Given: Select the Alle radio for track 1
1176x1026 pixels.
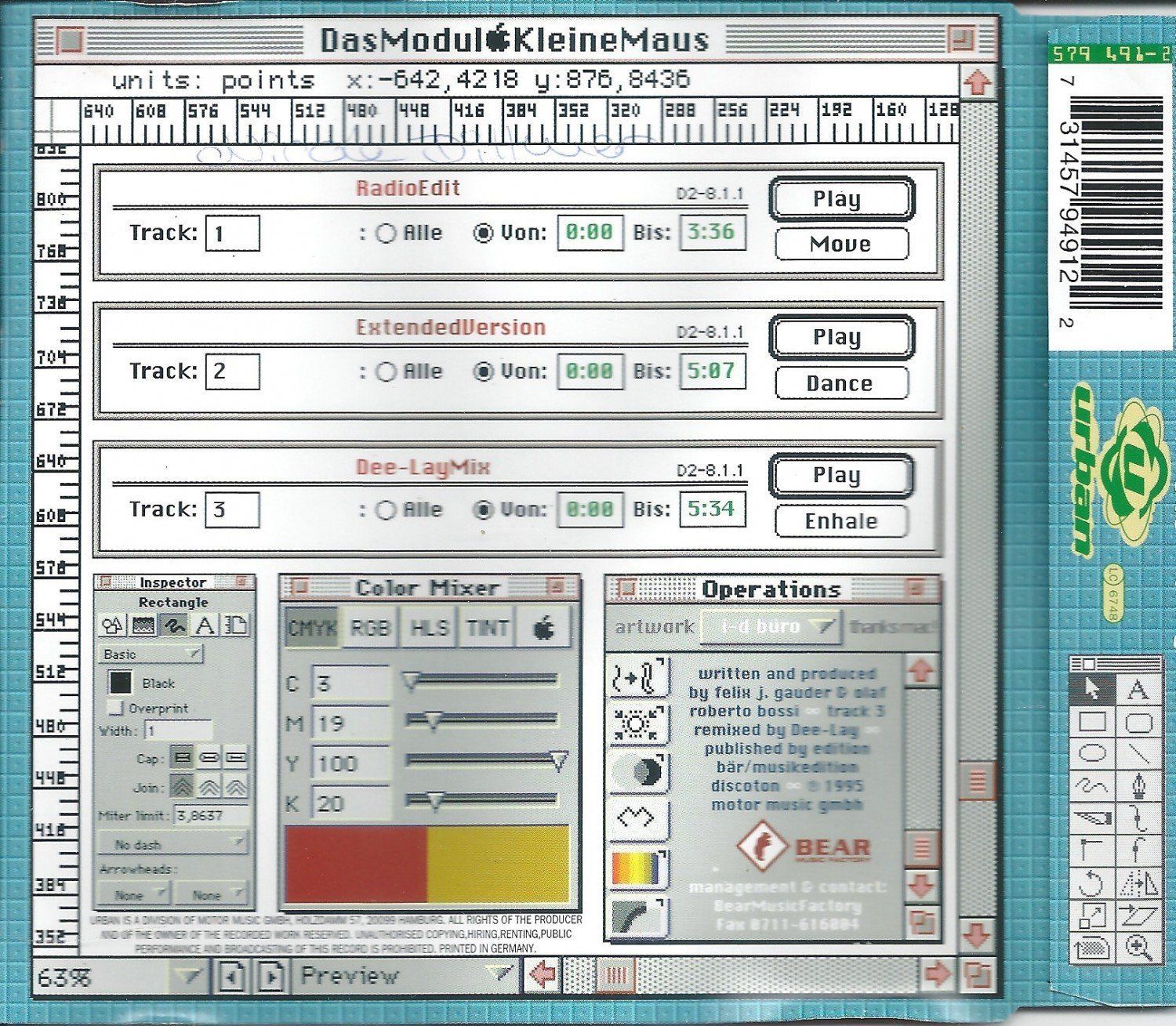Looking at the screenshot, I should point(386,234).
